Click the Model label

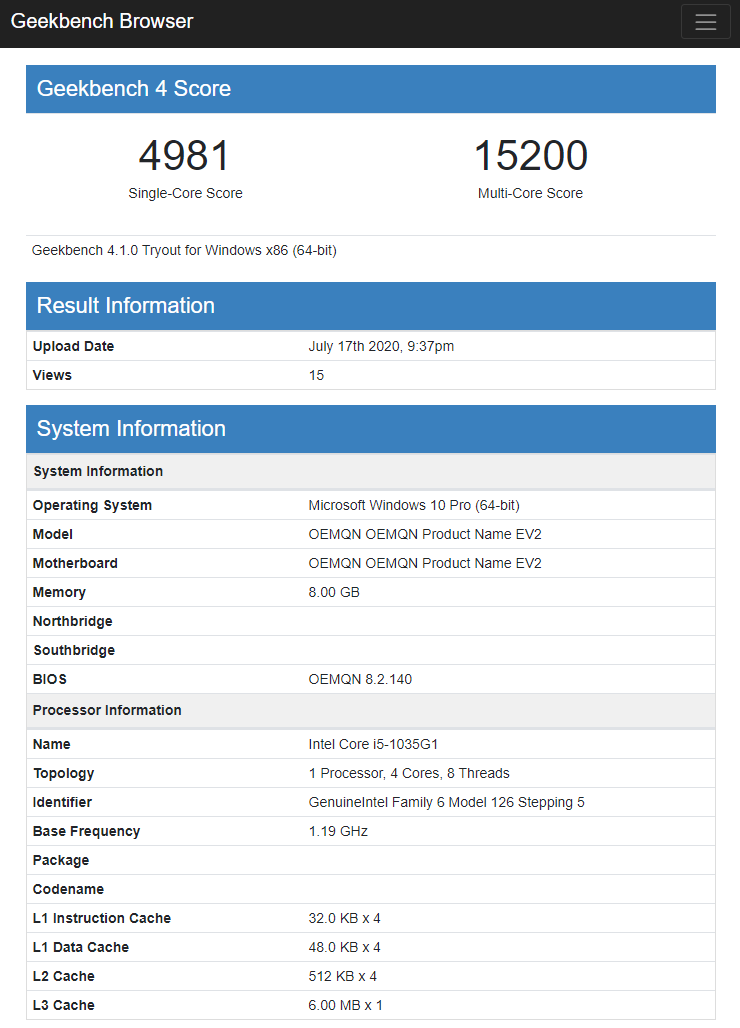click(53, 534)
